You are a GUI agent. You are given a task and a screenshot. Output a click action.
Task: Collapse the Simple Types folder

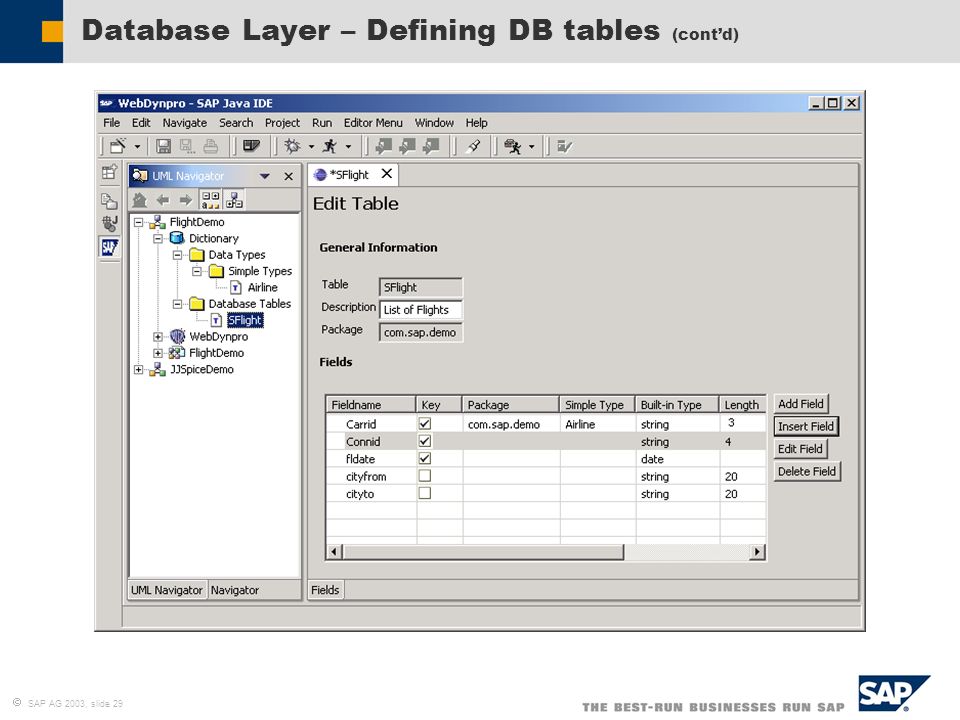tap(197, 271)
